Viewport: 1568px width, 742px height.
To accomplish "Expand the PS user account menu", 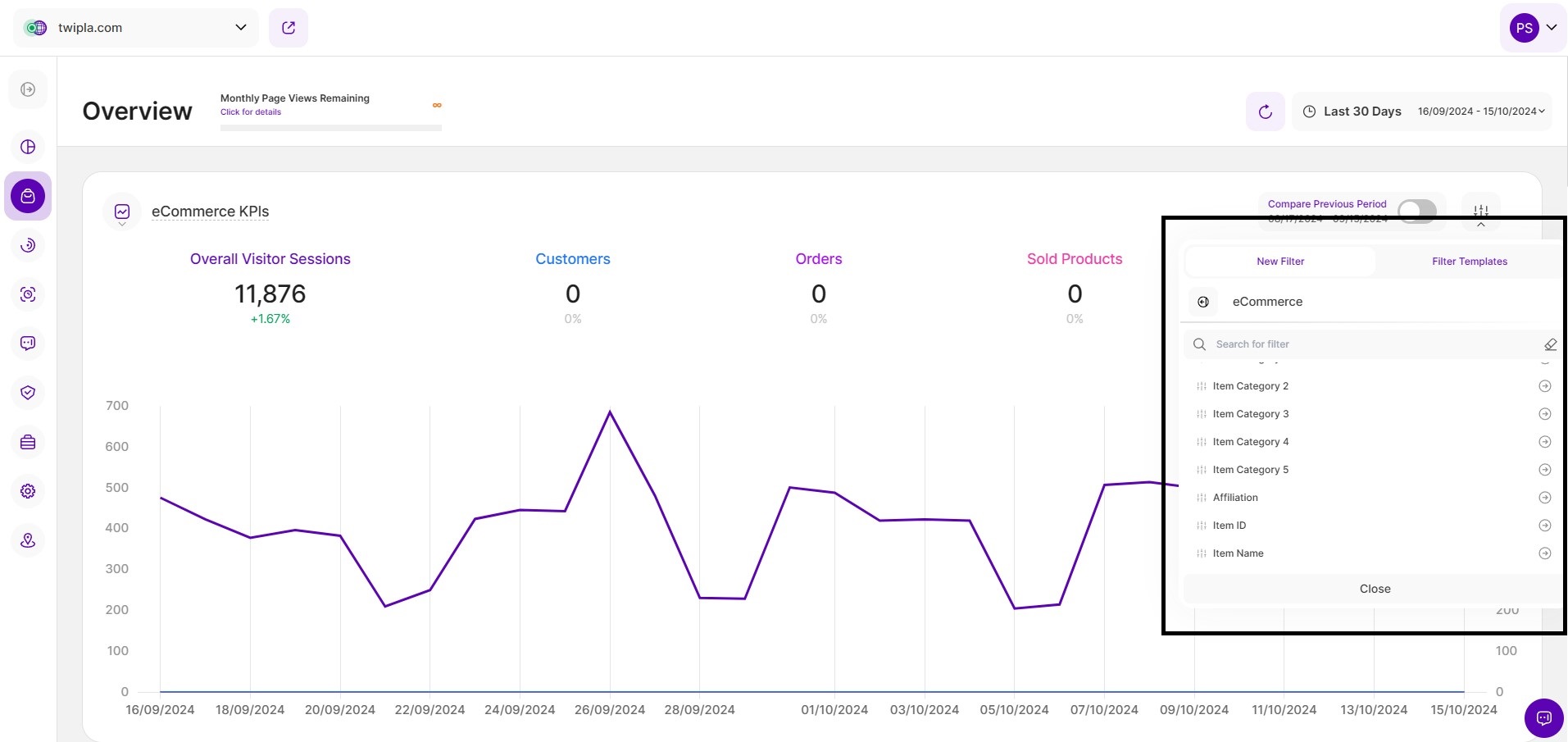I will coord(1533,28).
